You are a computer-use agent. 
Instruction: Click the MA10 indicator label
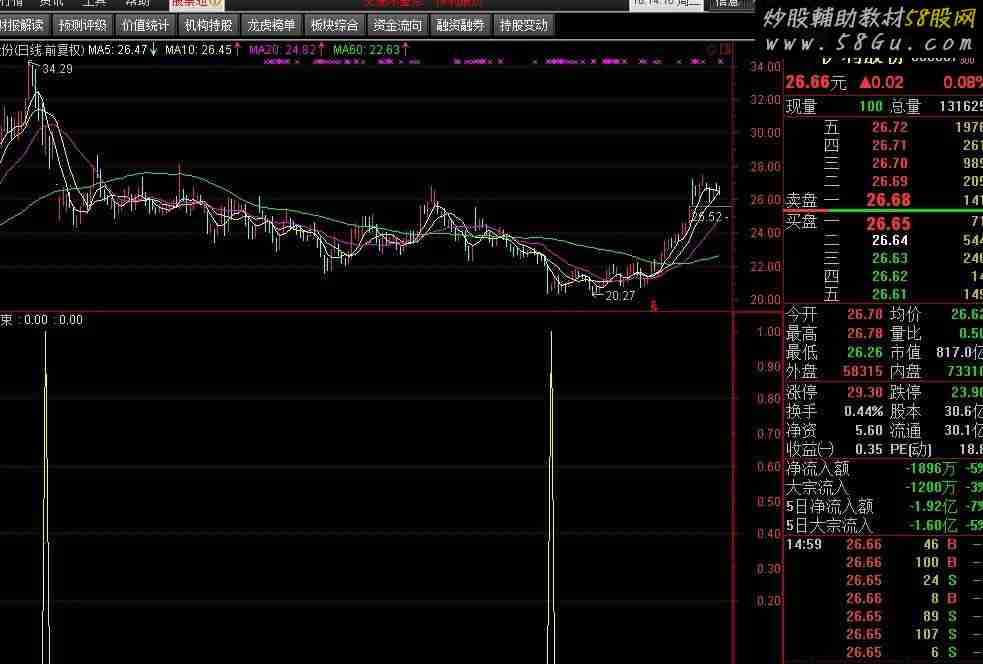[x=198, y=49]
